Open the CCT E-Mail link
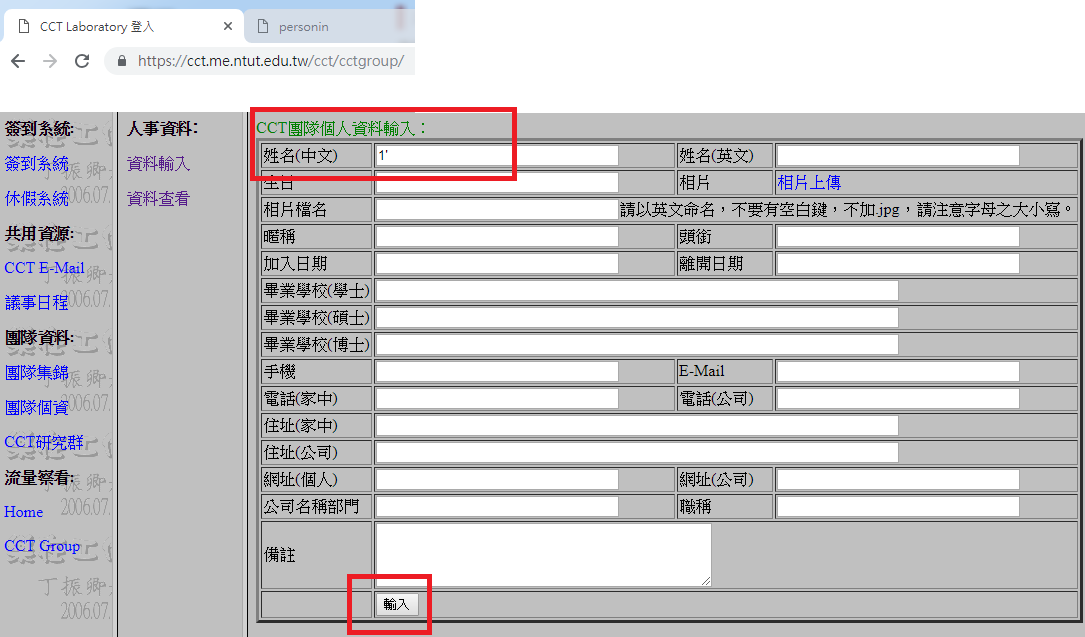 point(44,268)
